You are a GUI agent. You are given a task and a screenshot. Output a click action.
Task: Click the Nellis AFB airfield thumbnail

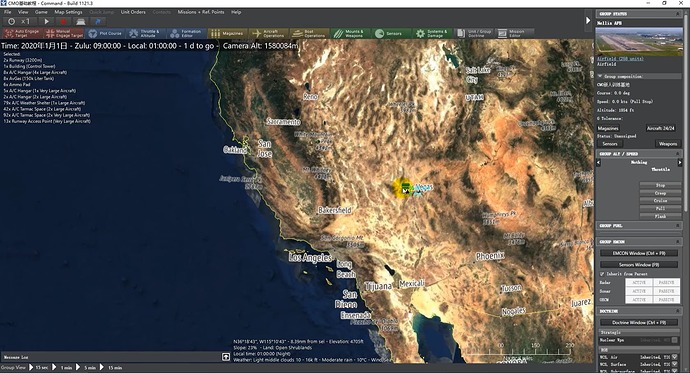639,41
